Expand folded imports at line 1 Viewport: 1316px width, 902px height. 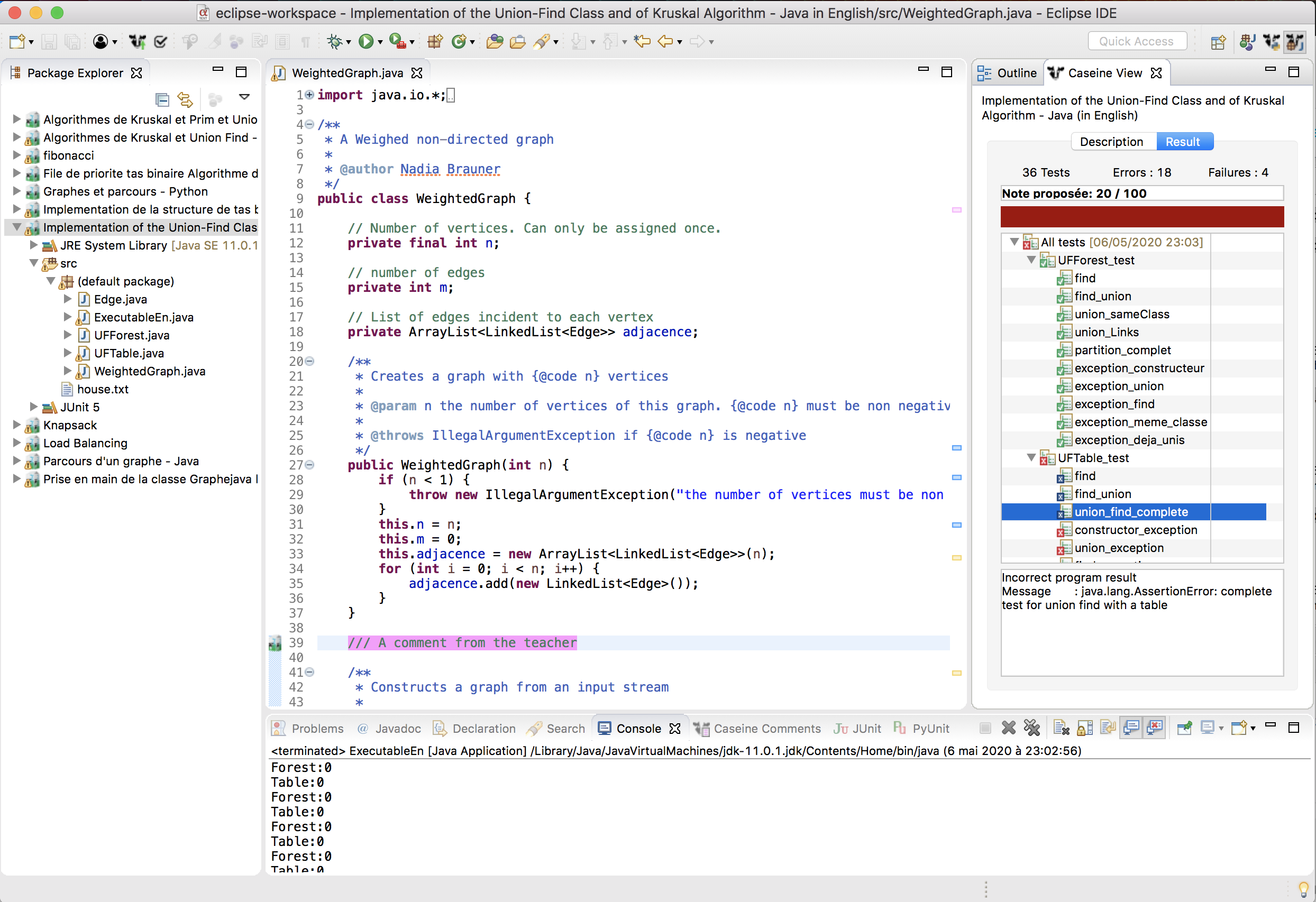[310, 95]
